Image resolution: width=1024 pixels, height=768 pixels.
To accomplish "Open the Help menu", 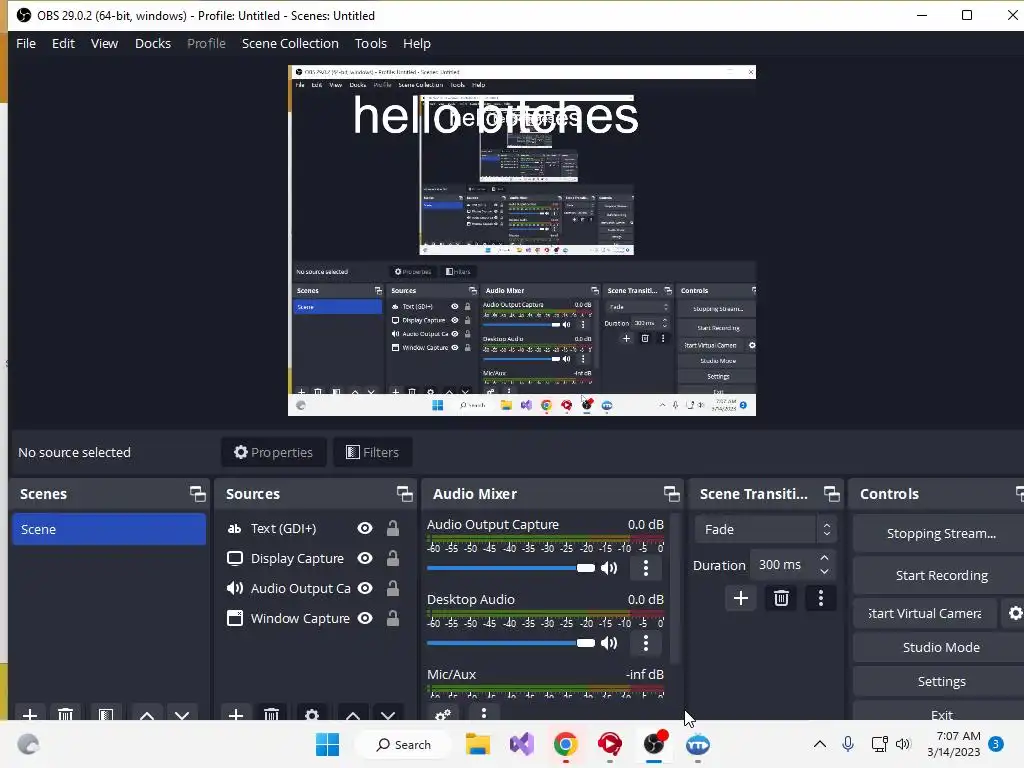I will (417, 43).
